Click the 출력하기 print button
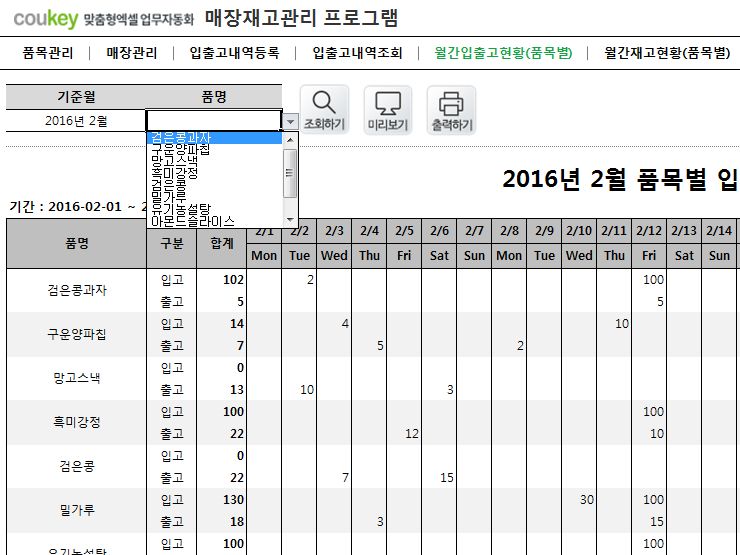 (451, 110)
